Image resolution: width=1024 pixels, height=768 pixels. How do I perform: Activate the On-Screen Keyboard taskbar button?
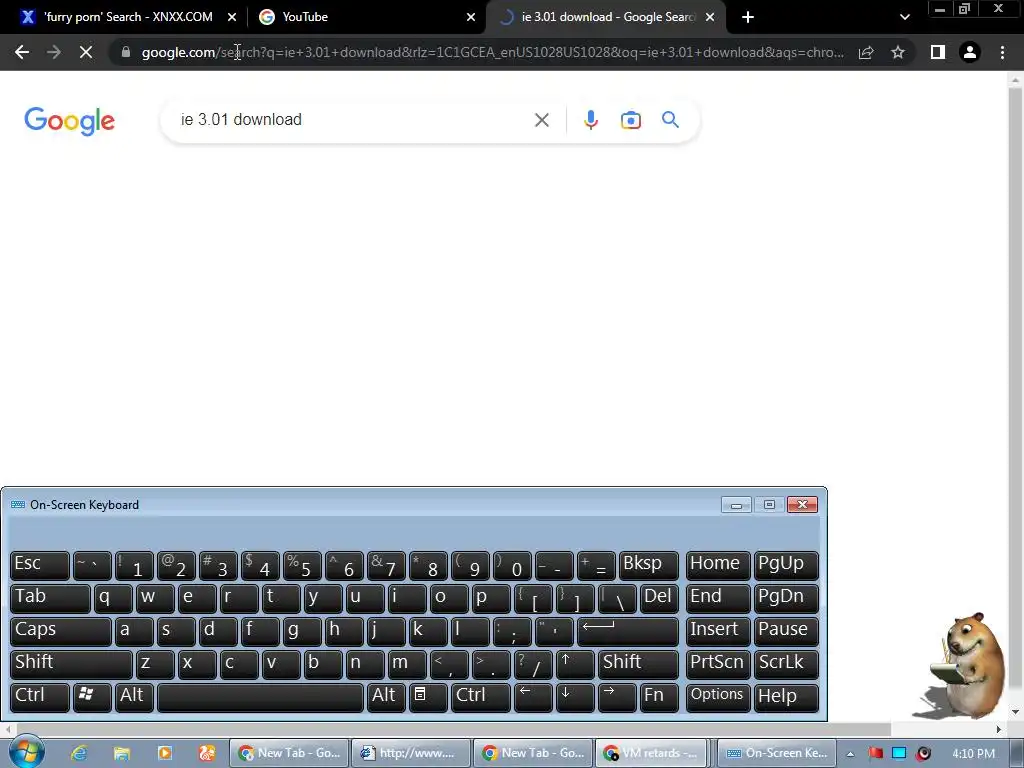tap(777, 753)
